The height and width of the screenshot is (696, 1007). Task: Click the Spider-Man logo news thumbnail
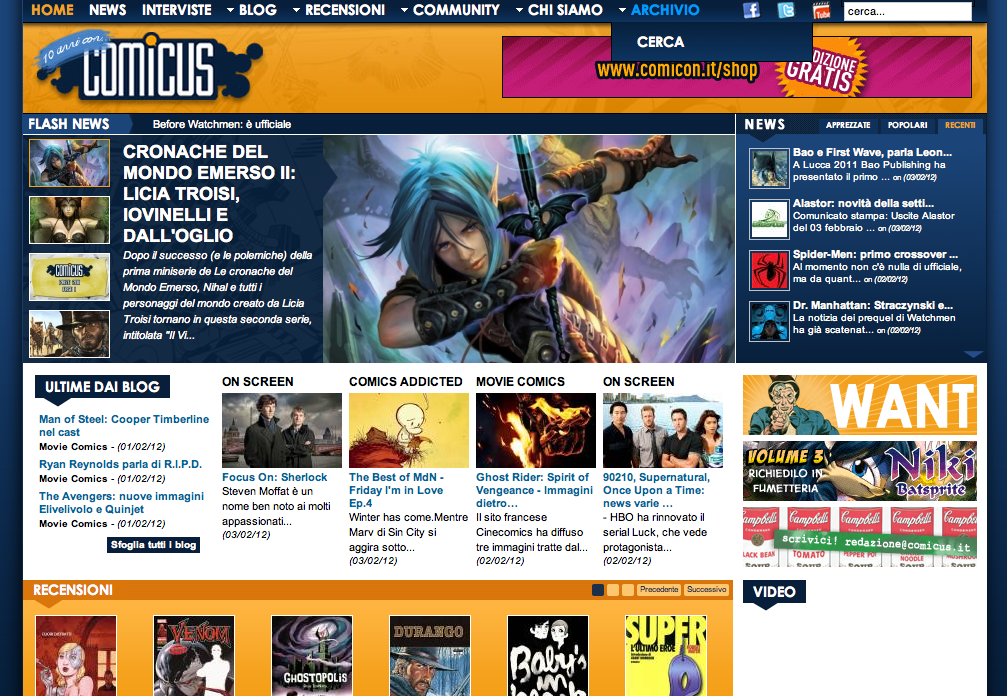[x=769, y=270]
